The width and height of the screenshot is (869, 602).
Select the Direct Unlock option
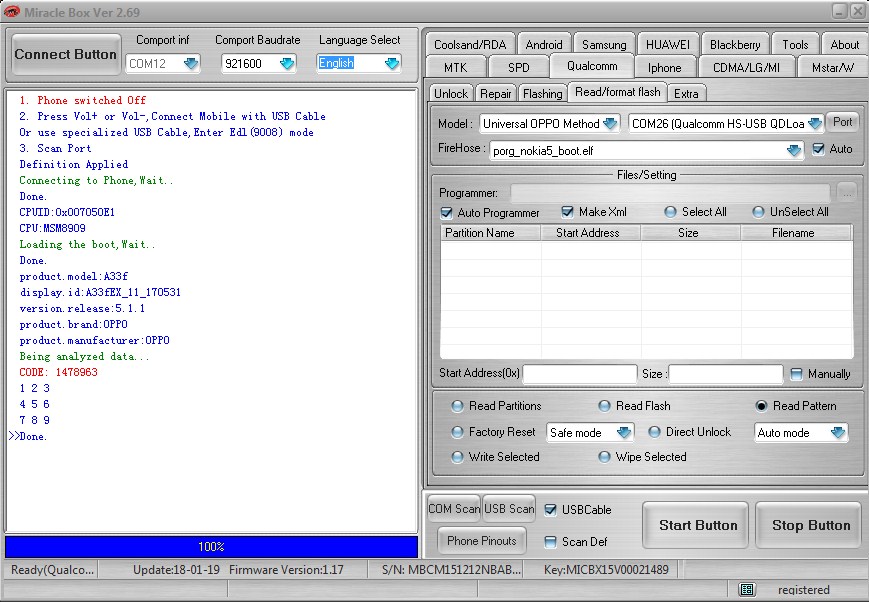(x=655, y=432)
